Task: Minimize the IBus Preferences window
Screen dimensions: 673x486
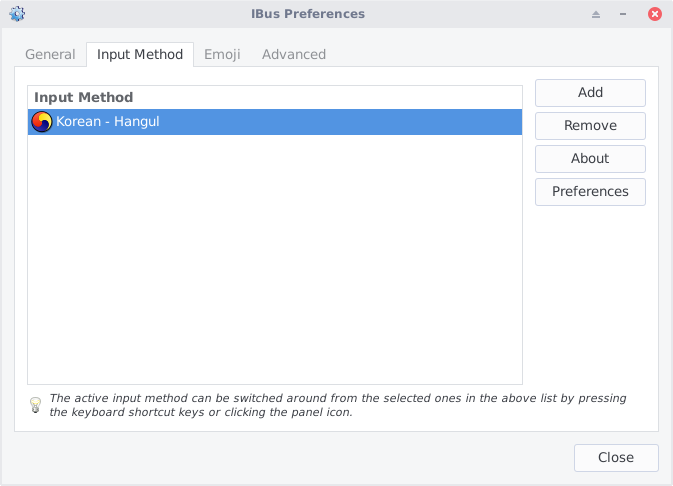Action: coord(623,14)
